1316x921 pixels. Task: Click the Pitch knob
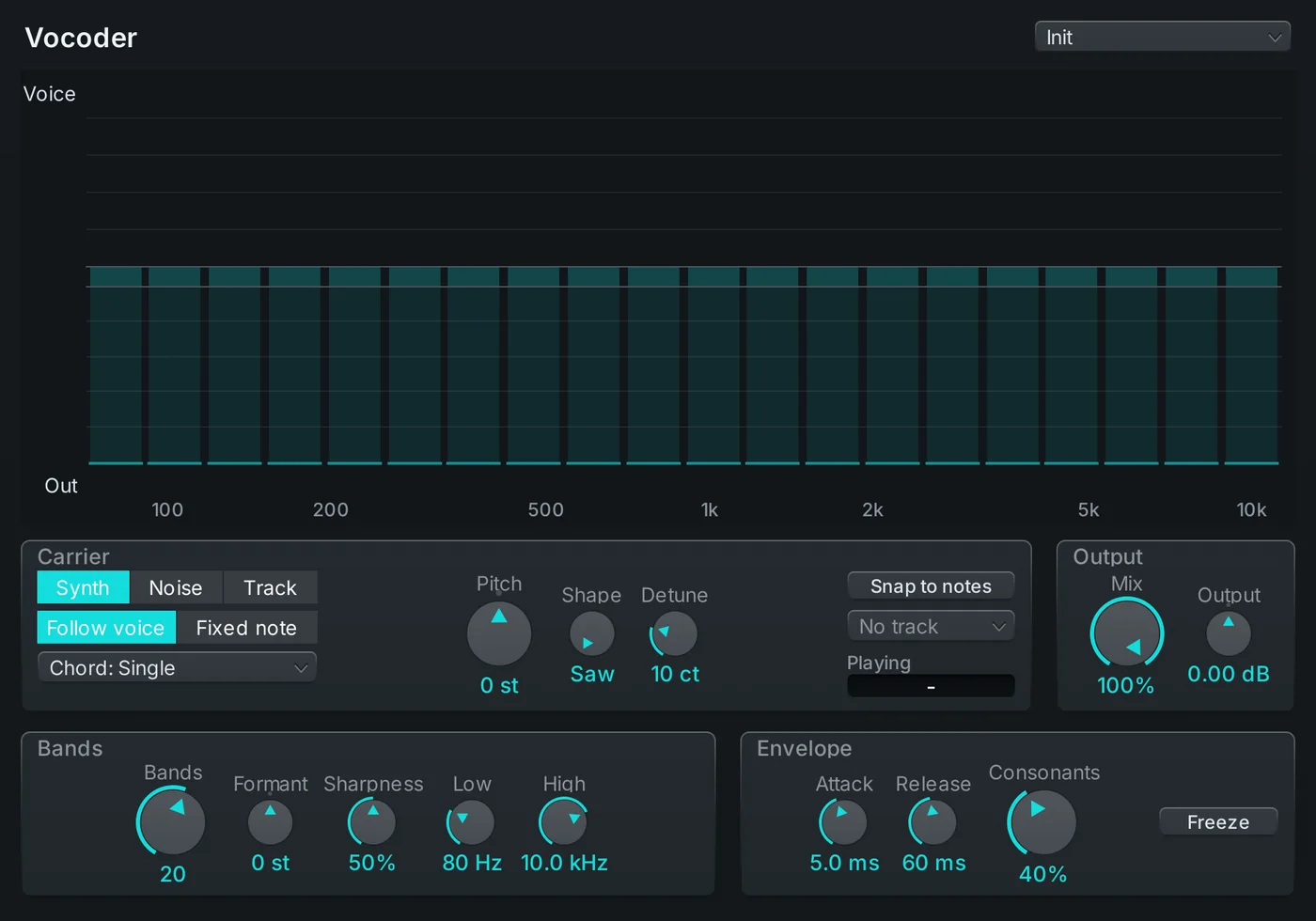click(x=499, y=633)
